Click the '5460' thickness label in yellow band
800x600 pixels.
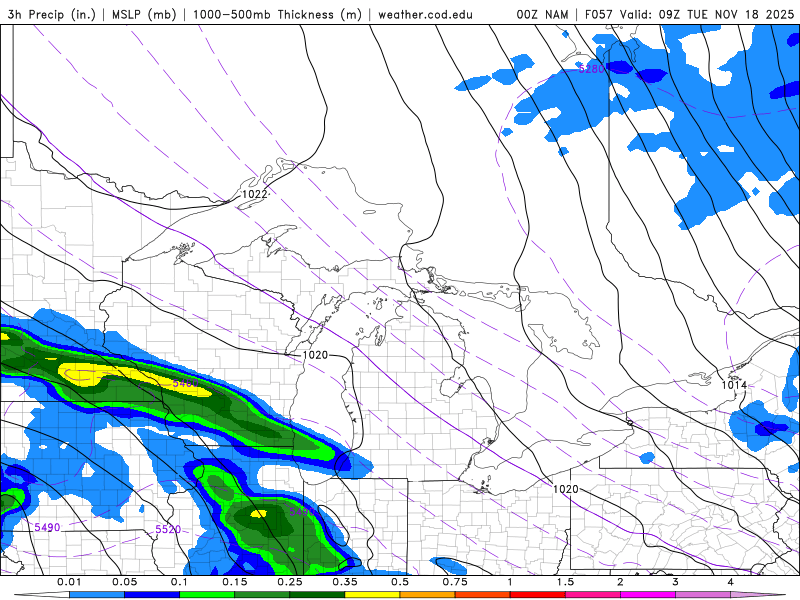coord(185,383)
